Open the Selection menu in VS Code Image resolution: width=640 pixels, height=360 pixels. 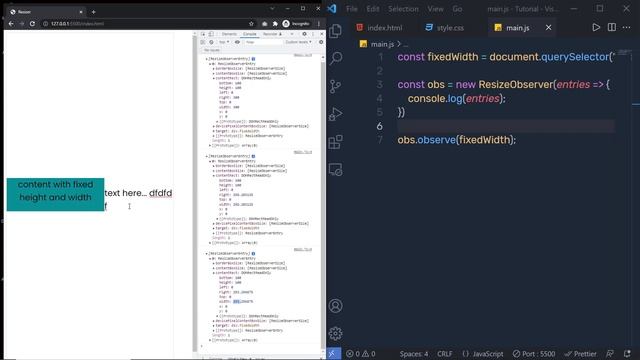pyautogui.click(x=403, y=9)
